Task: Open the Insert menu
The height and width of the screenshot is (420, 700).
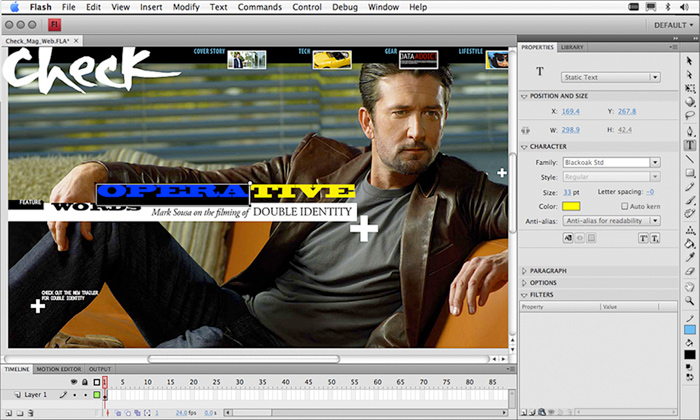Action: [151, 7]
